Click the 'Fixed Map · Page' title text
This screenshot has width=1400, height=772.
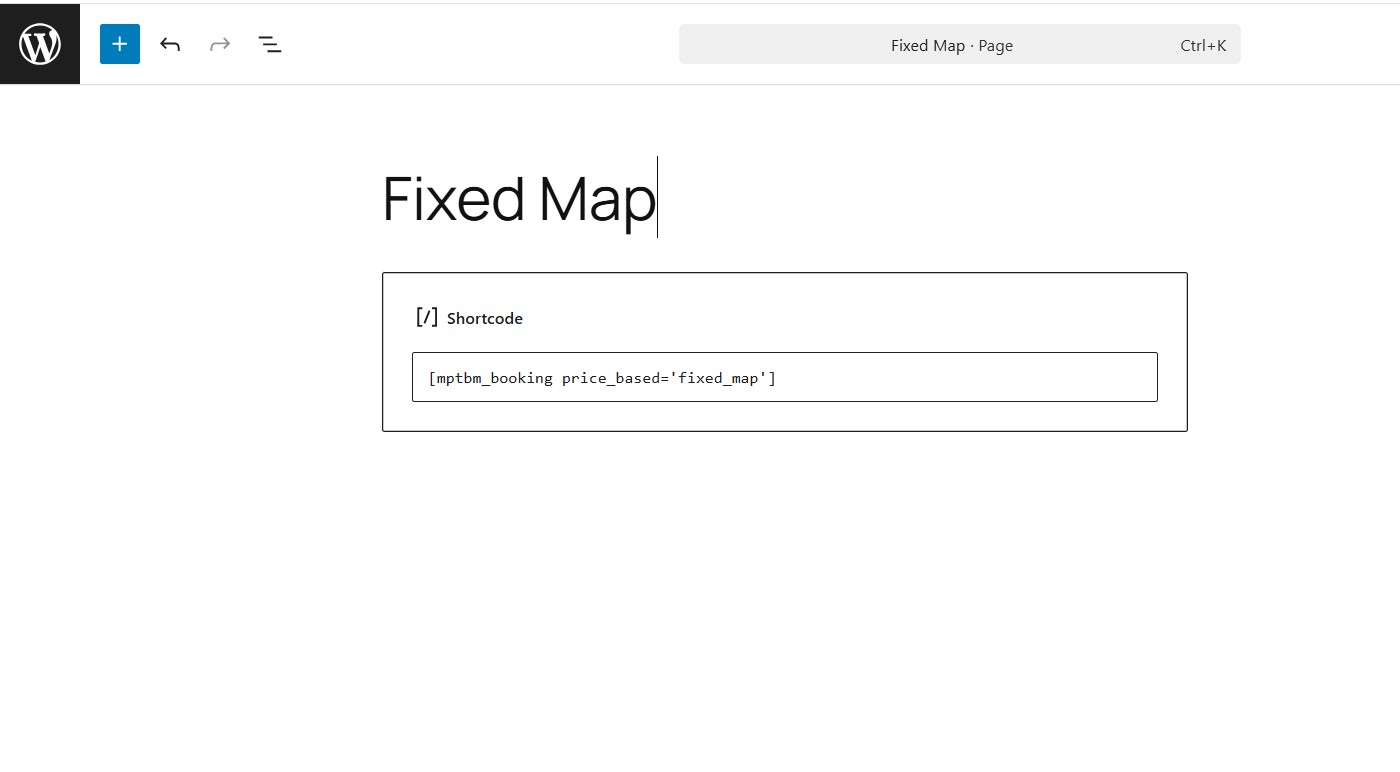[951, 45]
